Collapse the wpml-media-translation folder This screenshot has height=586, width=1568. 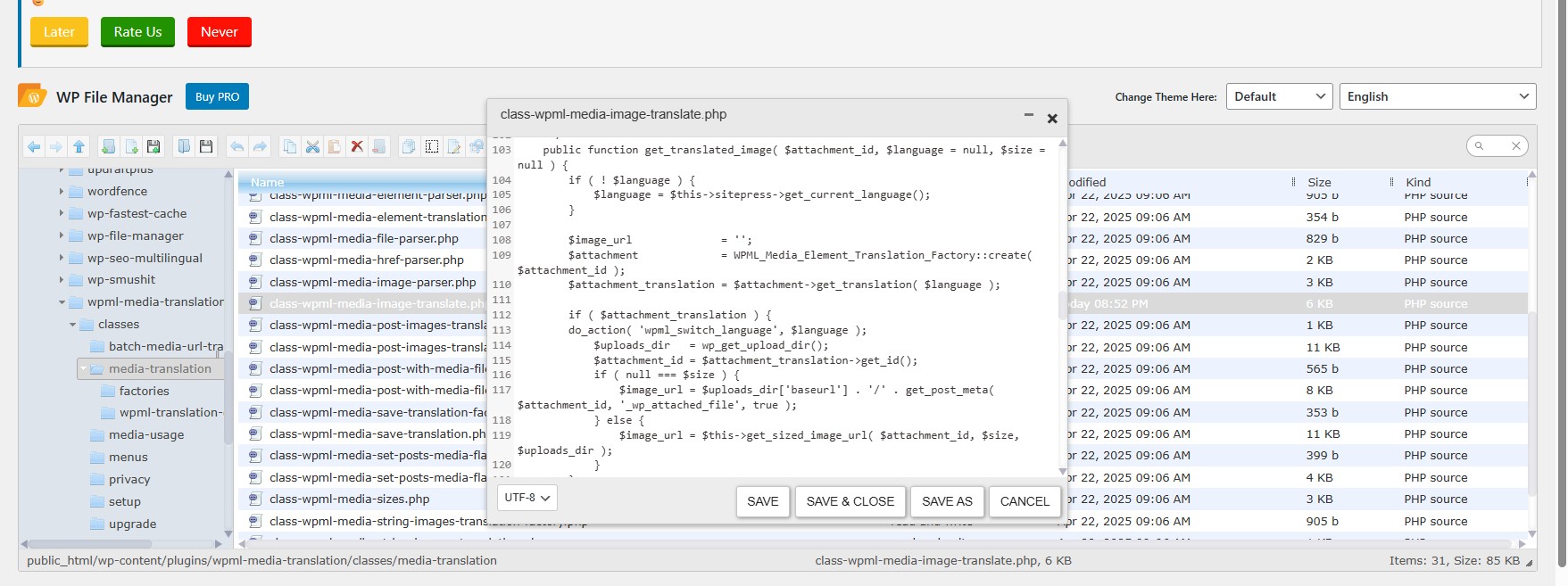(62, 302)
